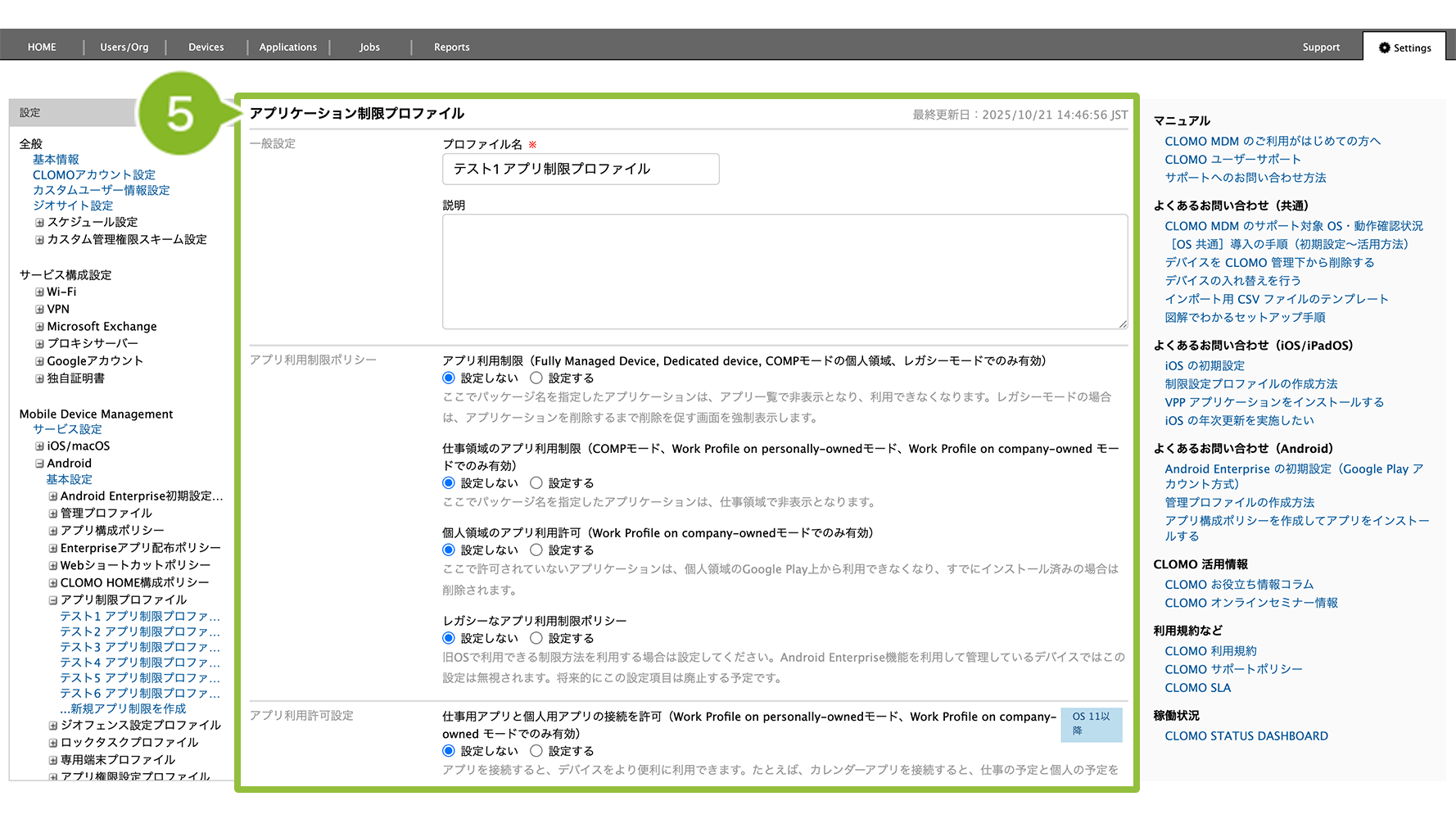The width and height of the screenshot is (1456, 819).
Task: Expand the スケジュール設定 tree node
Action: pos(39,223)
